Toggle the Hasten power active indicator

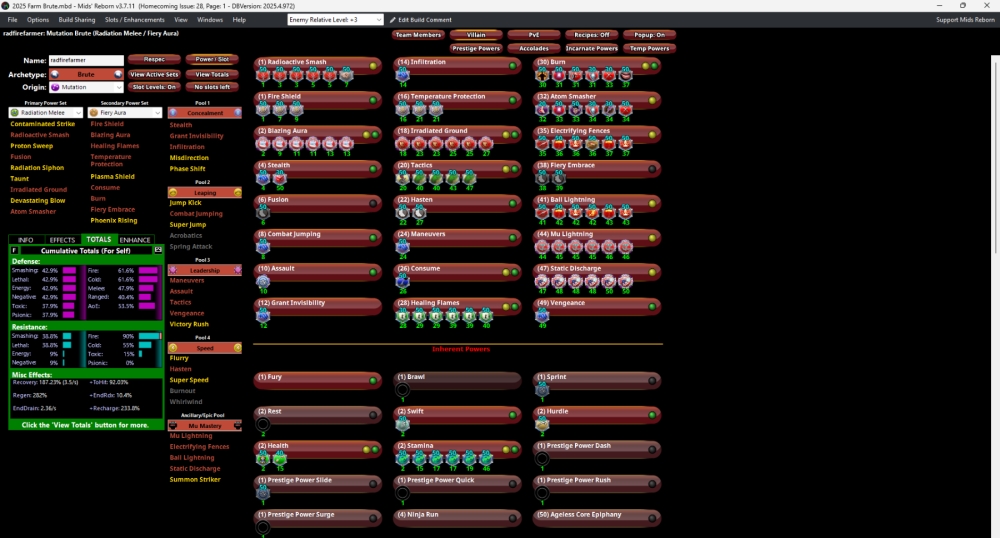[513, 200]
